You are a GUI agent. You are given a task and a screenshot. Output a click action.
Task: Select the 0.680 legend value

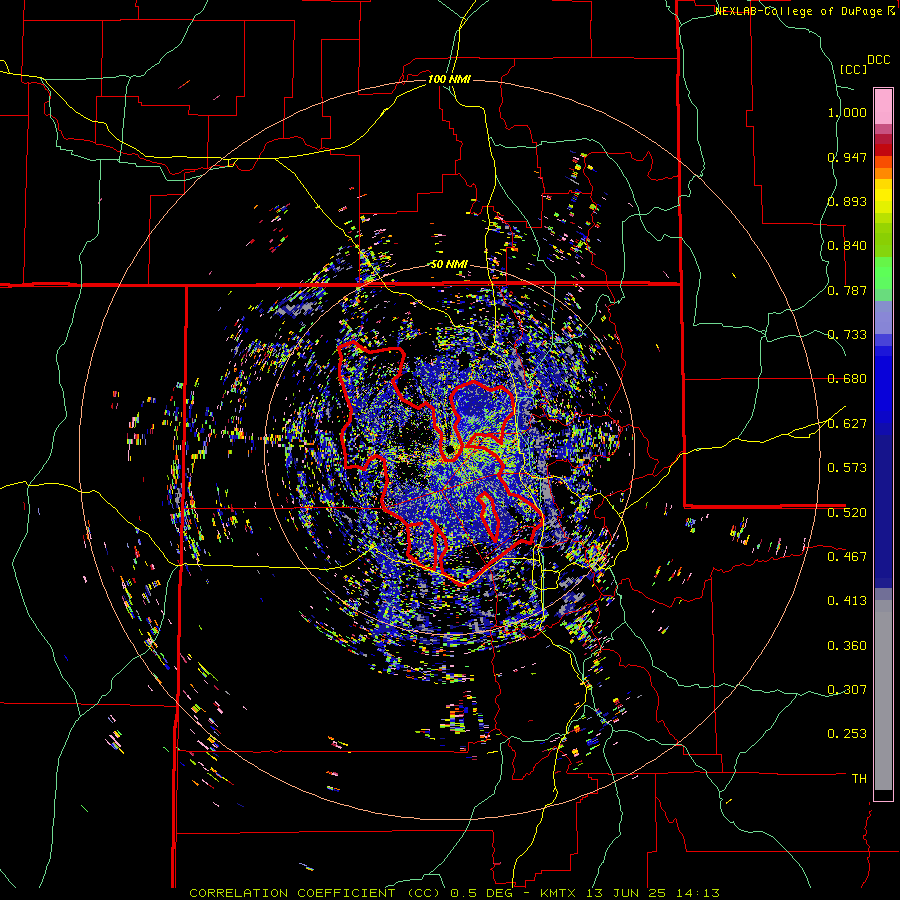tap(847, 379)
